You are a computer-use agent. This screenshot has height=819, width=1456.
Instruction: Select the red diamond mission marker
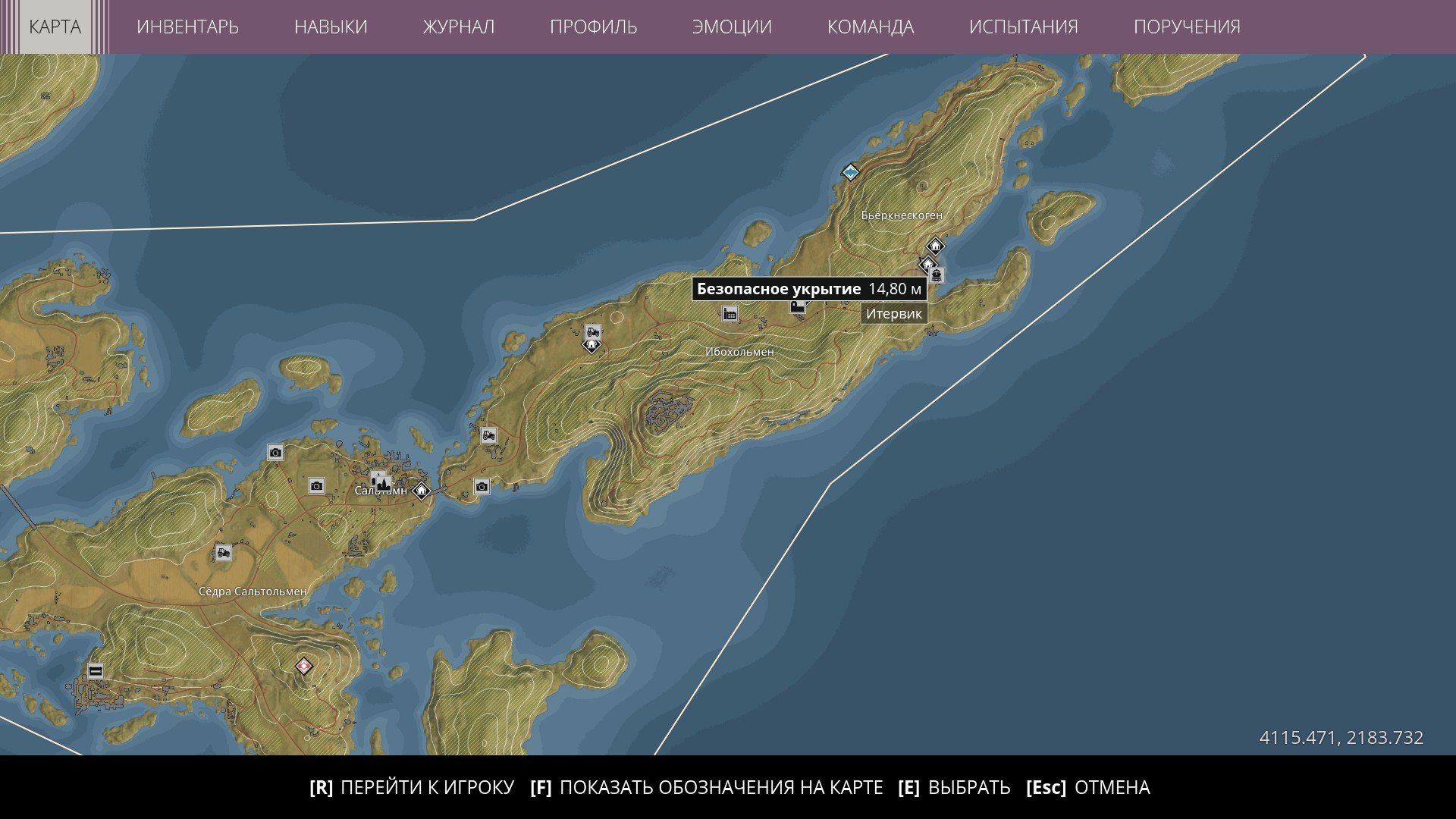pyautogui.click(x=303, y=666)
